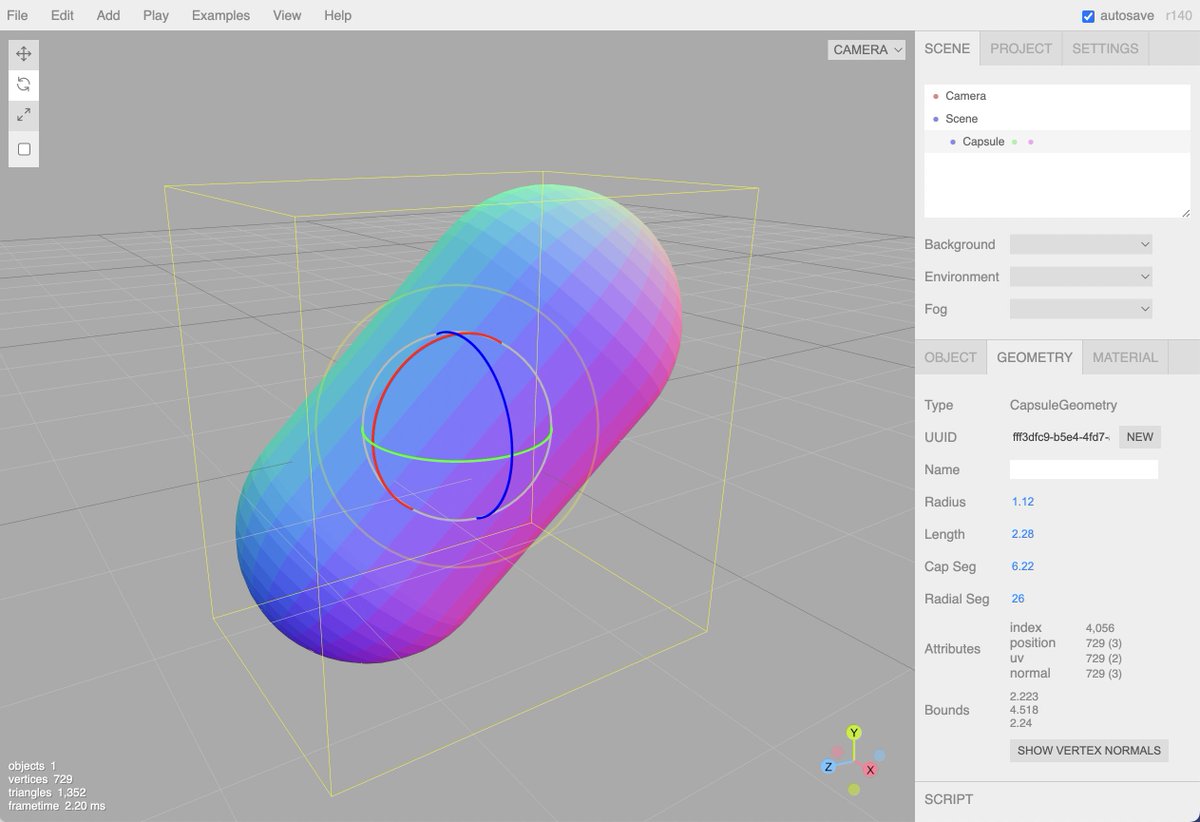The width and height of the screenshot is (1200, 822).
Task: Switch to the MATERIAL tab
Action: pos(1125,357)
